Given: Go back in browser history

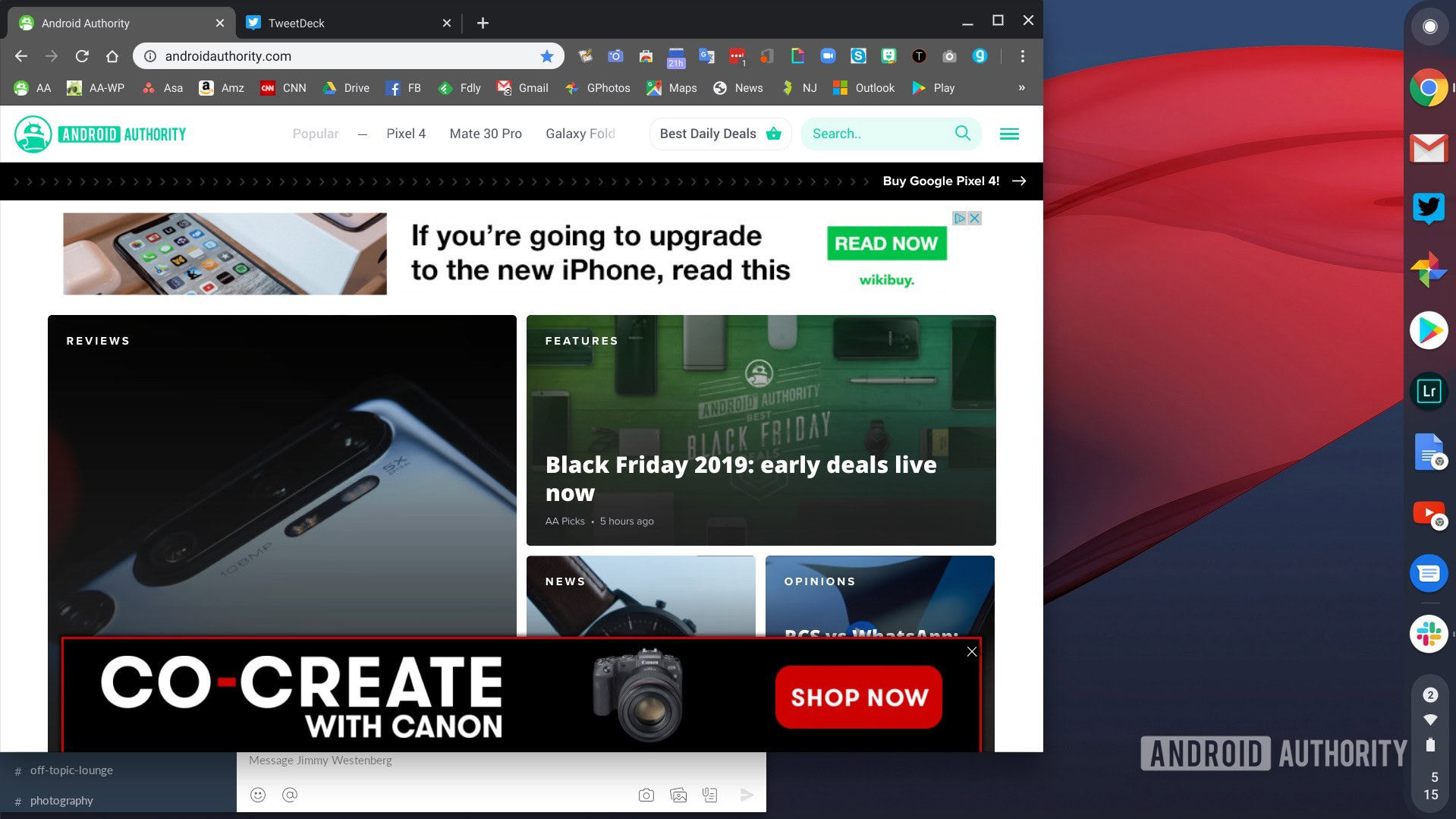Looking at the screenshot, I should click(x=21, y=56).
